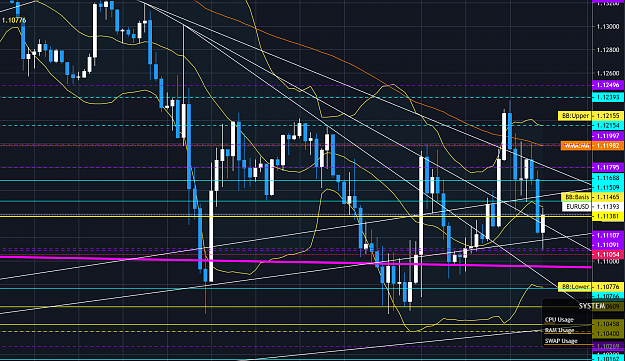This screenshot has width=625, height=361.
Task: Select the purple 1.11091 price label
Action: pos(608,245)
